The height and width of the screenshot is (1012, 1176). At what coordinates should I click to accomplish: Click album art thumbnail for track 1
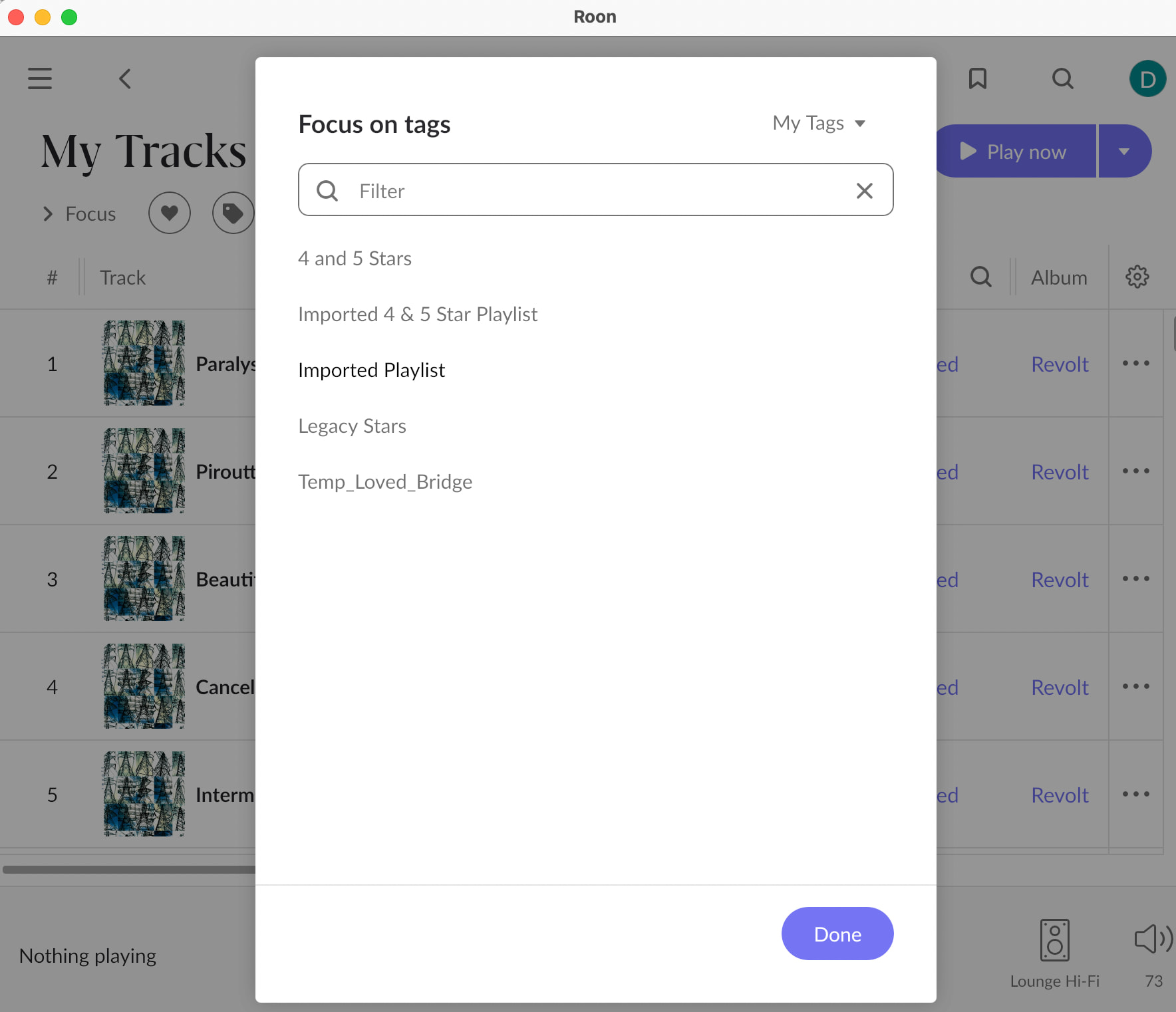(144, 363)
